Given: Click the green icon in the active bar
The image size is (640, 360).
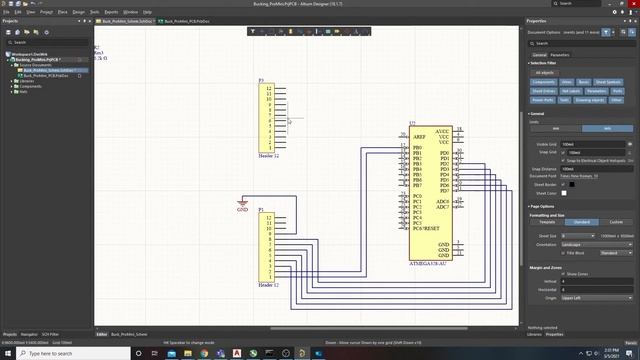Looking at the screenshot, I should [328, 31].
